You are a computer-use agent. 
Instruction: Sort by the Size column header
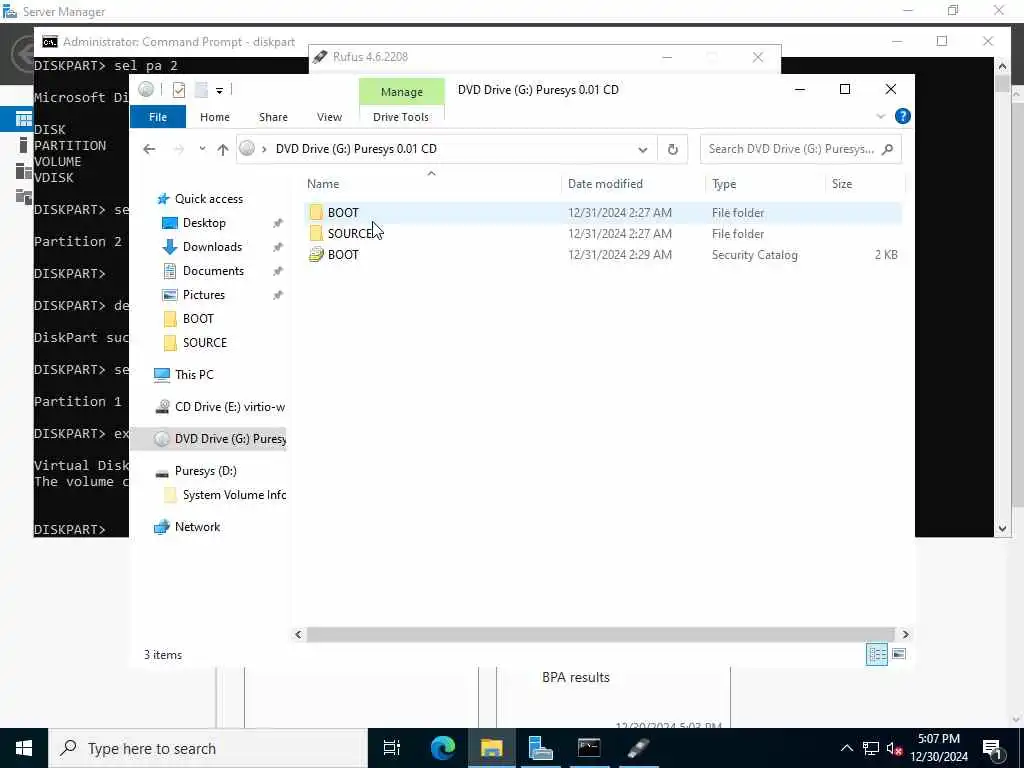(x=842, y=184)
